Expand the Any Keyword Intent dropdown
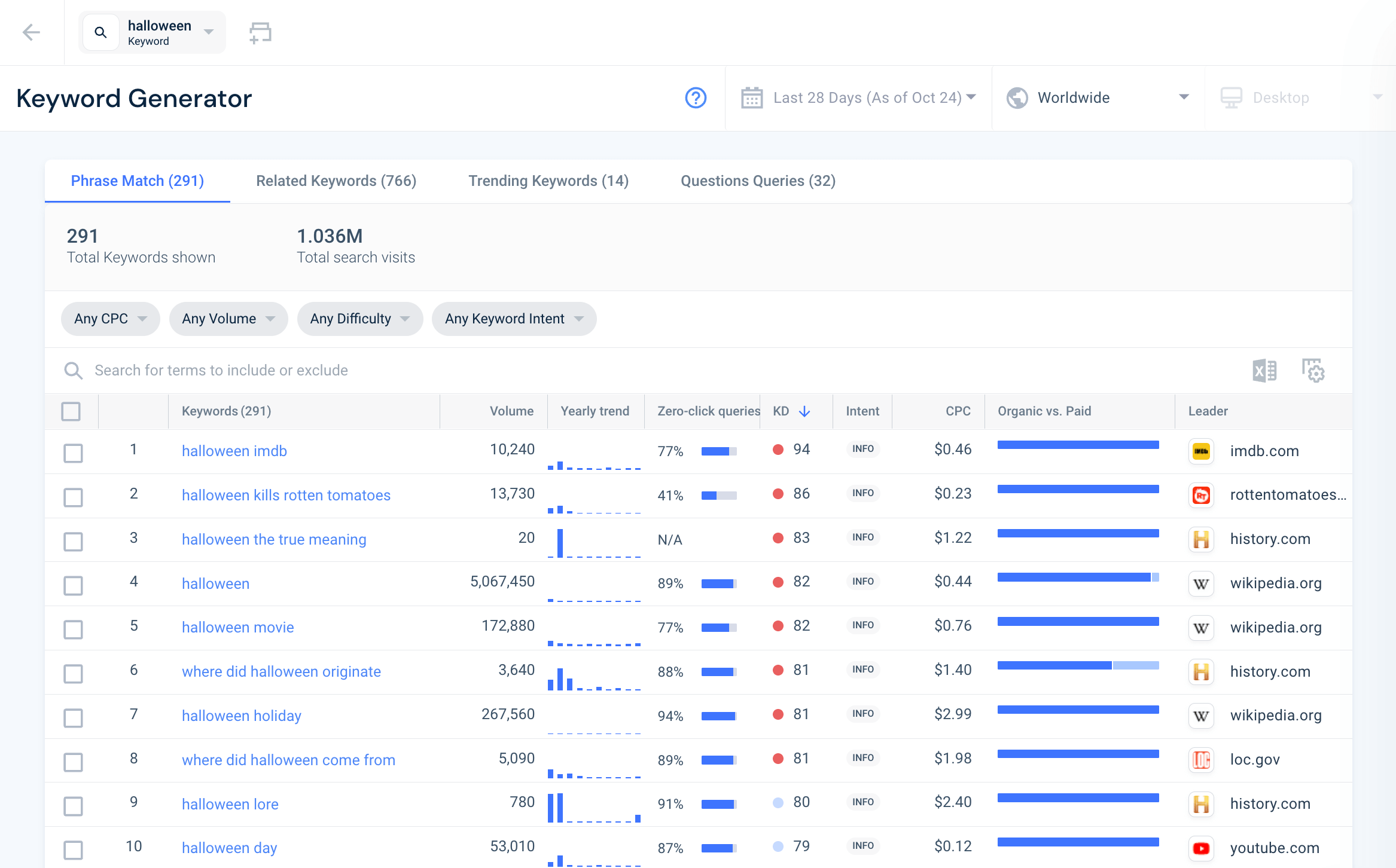The image size is (1396, 868). [x=513, y=318]
